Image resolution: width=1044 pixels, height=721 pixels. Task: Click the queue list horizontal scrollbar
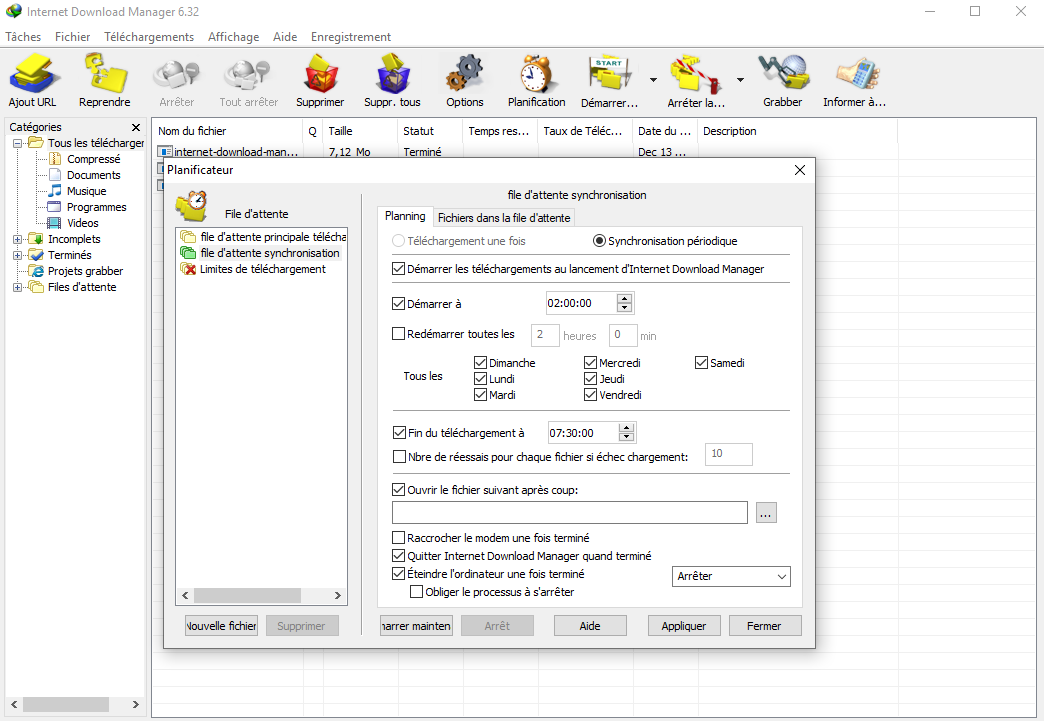coord(262,595)
